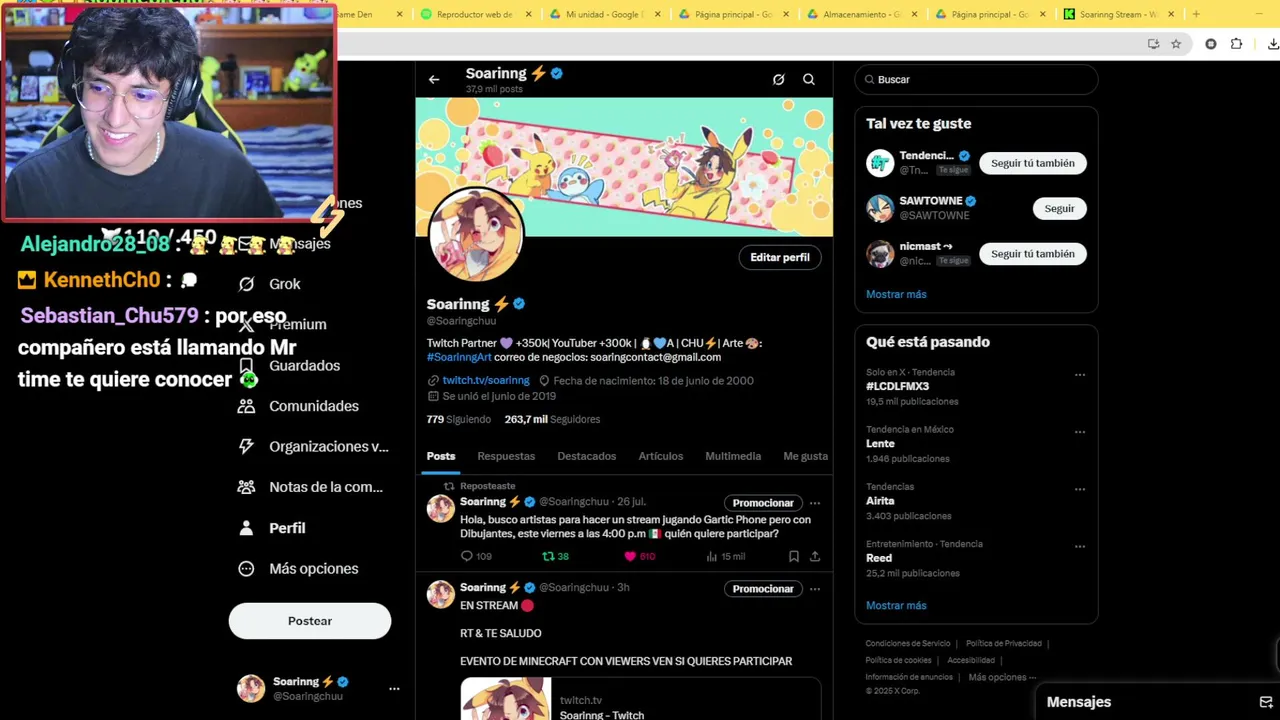Viewport: 1280px width, 720px height.
Task: Switch to the Me gusta tab
Action: click(x=806, y=456)
